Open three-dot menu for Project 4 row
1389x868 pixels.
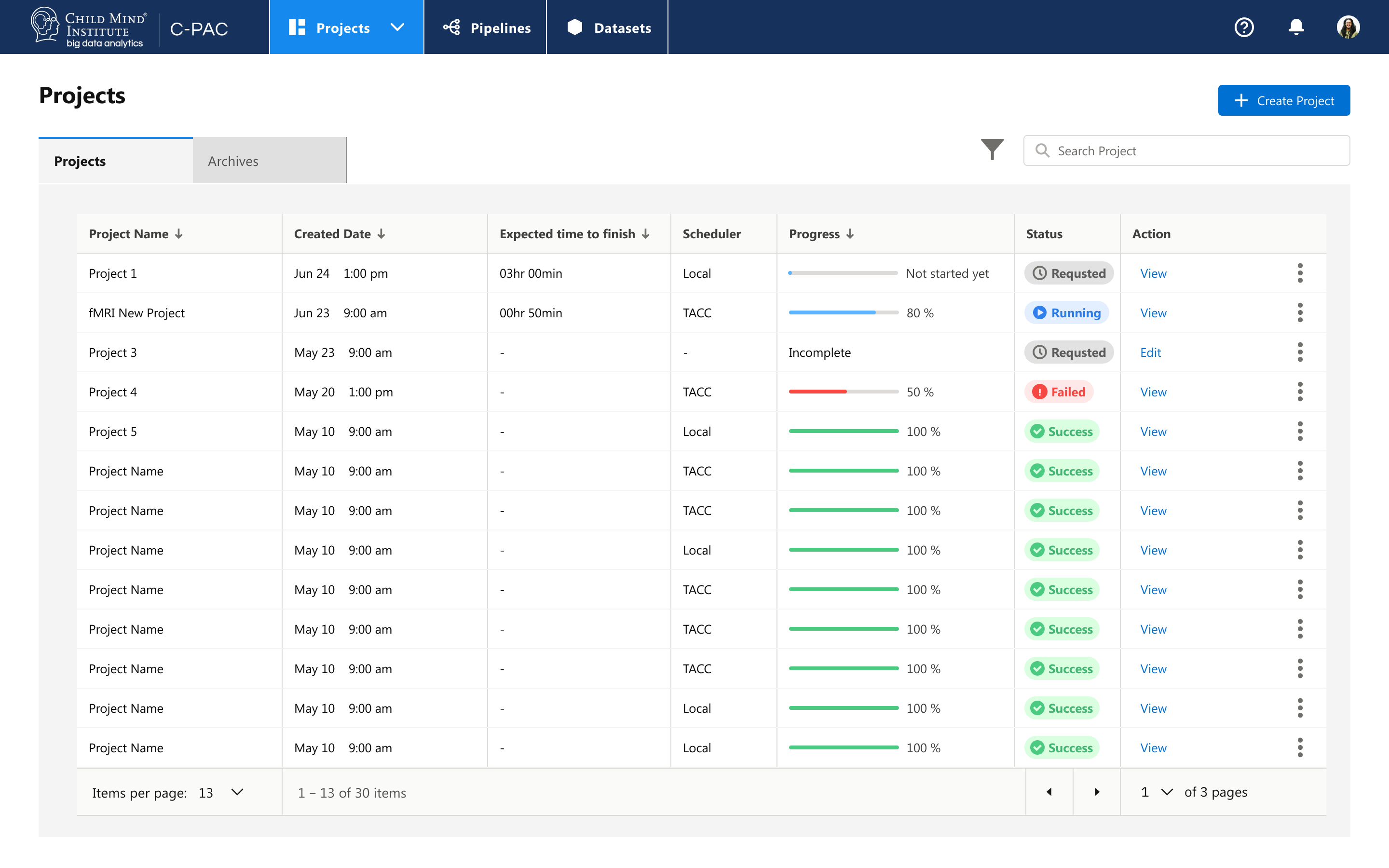[x=1299, y=392]
